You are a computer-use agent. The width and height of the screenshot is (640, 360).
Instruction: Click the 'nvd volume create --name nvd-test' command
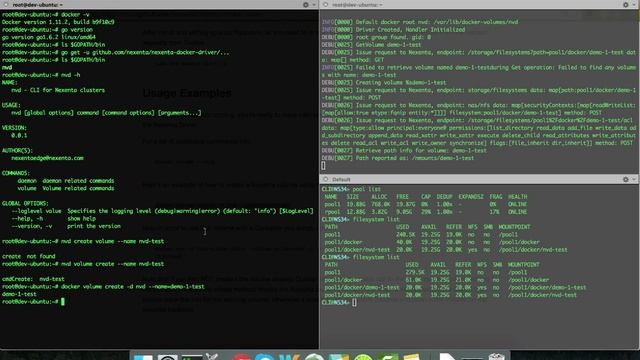[x=83, y=264]
